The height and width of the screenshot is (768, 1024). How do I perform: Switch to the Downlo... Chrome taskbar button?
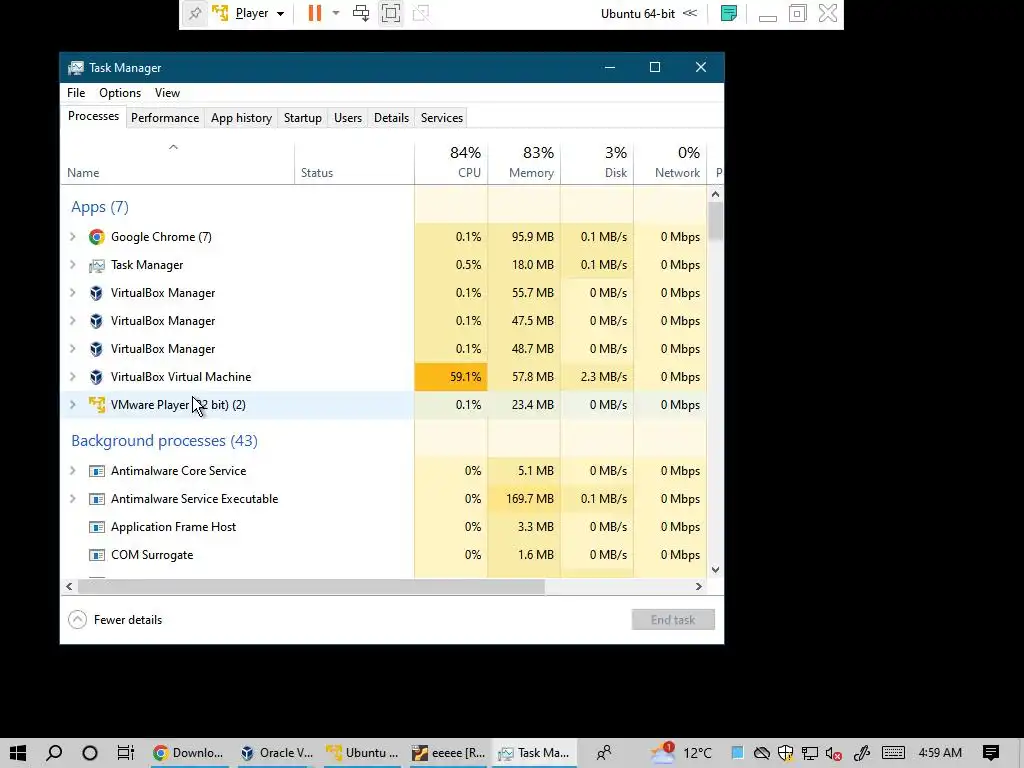(x=188, y=753)
